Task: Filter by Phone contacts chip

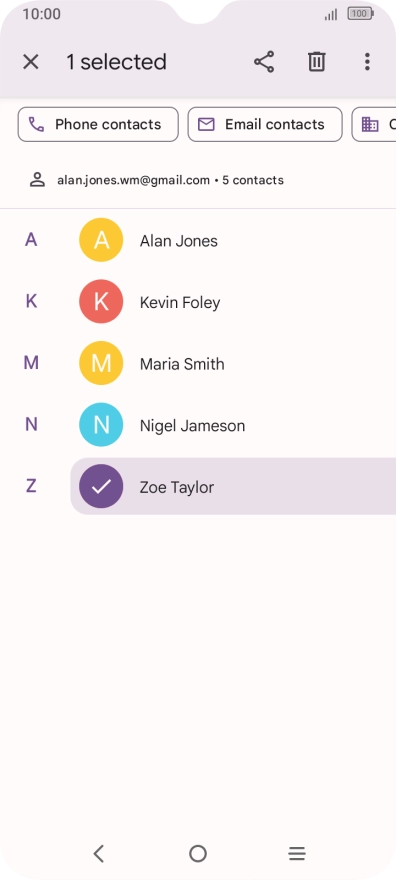Action: (x=98, y=125)
